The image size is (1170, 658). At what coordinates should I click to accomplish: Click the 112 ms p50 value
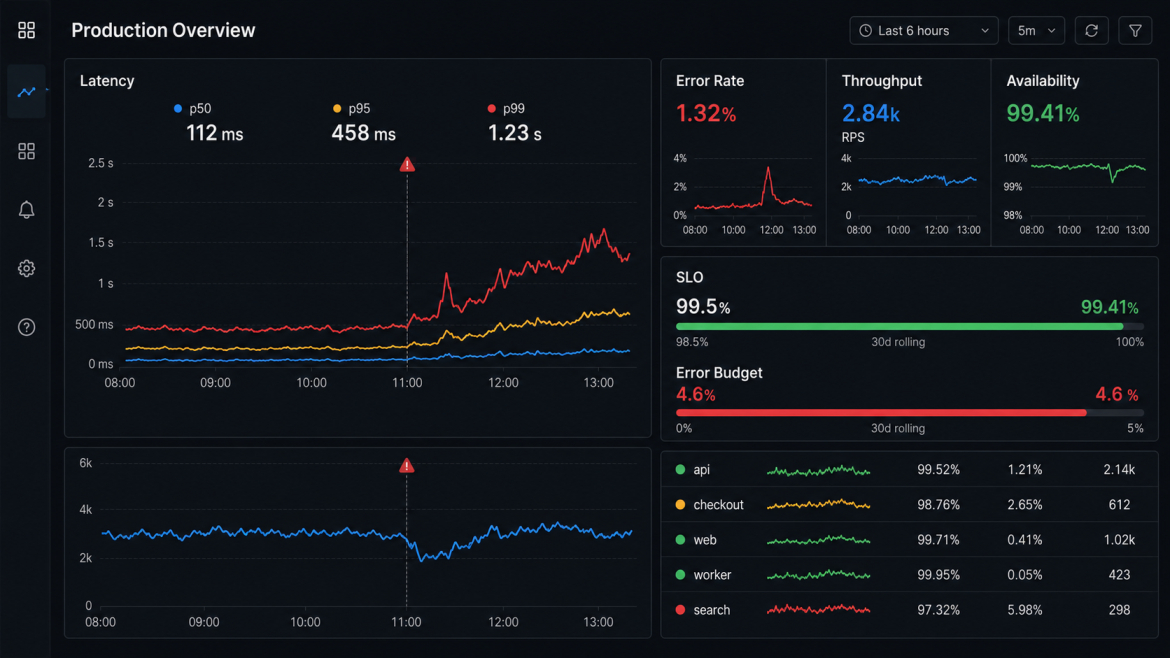click(x=214, y=134)
